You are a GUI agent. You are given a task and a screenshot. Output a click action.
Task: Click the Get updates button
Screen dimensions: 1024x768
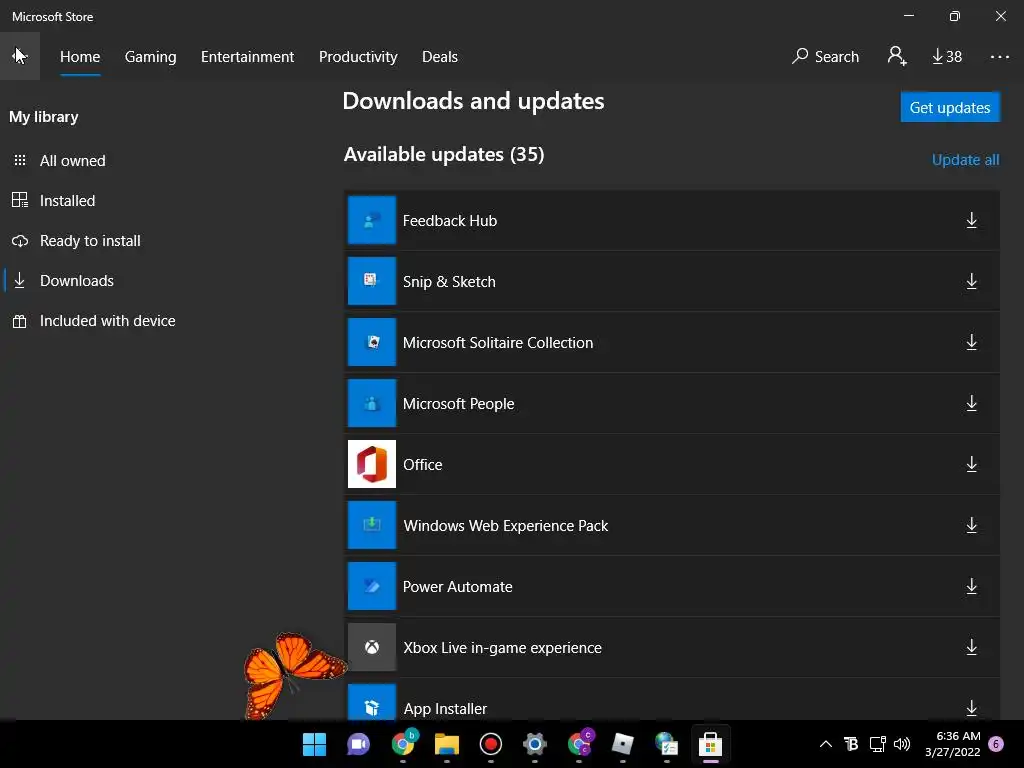pos(950,107)
